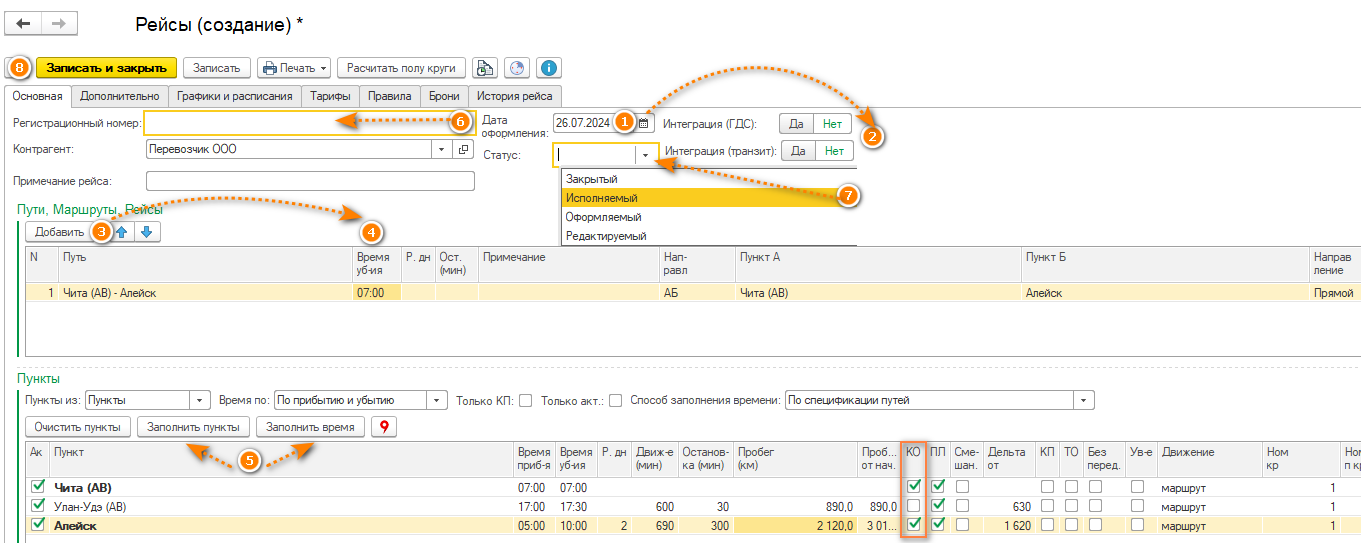
Task: Move route row down with blue arrow
Action: tap(146, 232)
